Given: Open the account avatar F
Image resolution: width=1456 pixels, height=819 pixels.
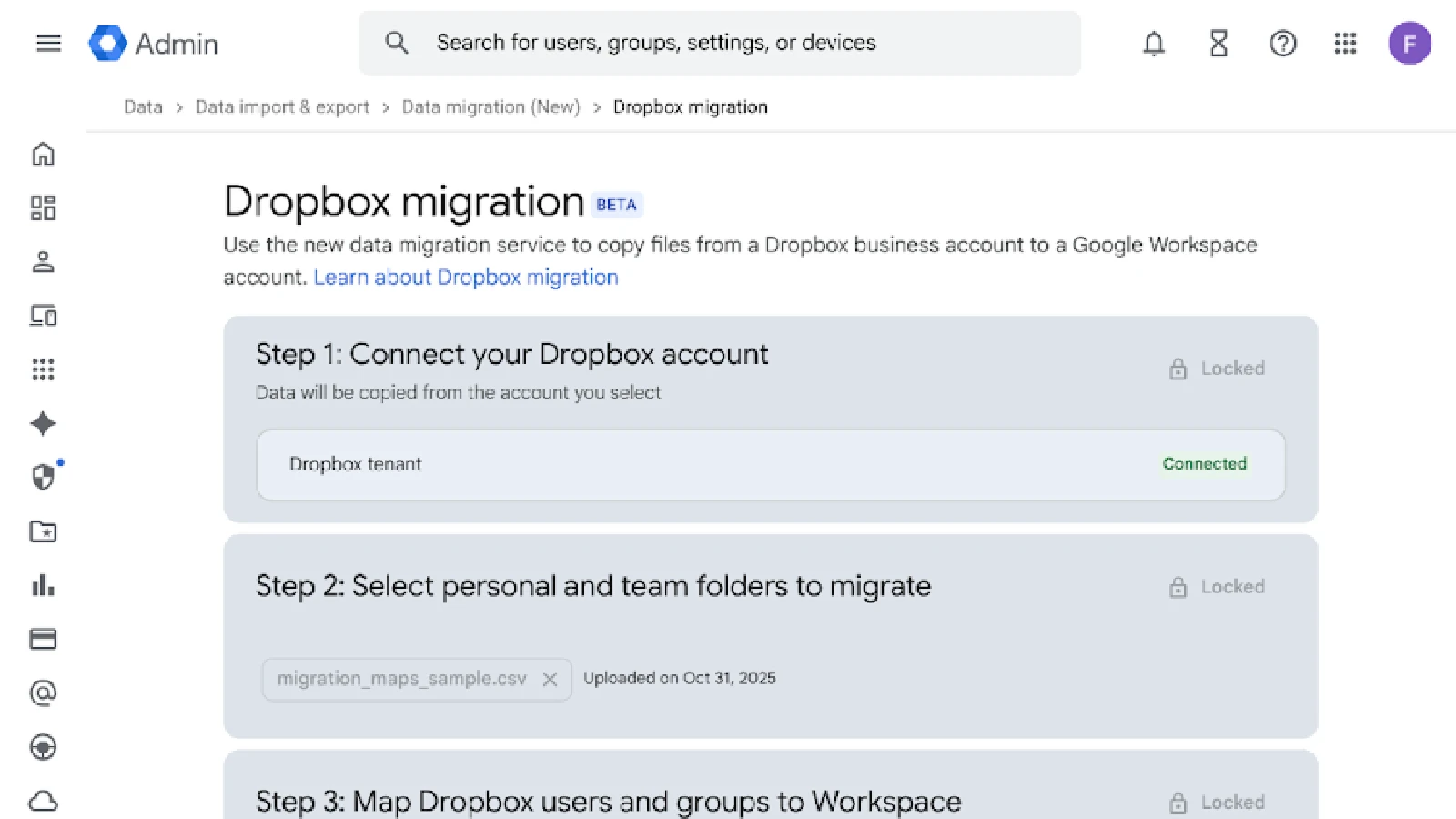Looking at the screenshot, I should coord(1409,44).
